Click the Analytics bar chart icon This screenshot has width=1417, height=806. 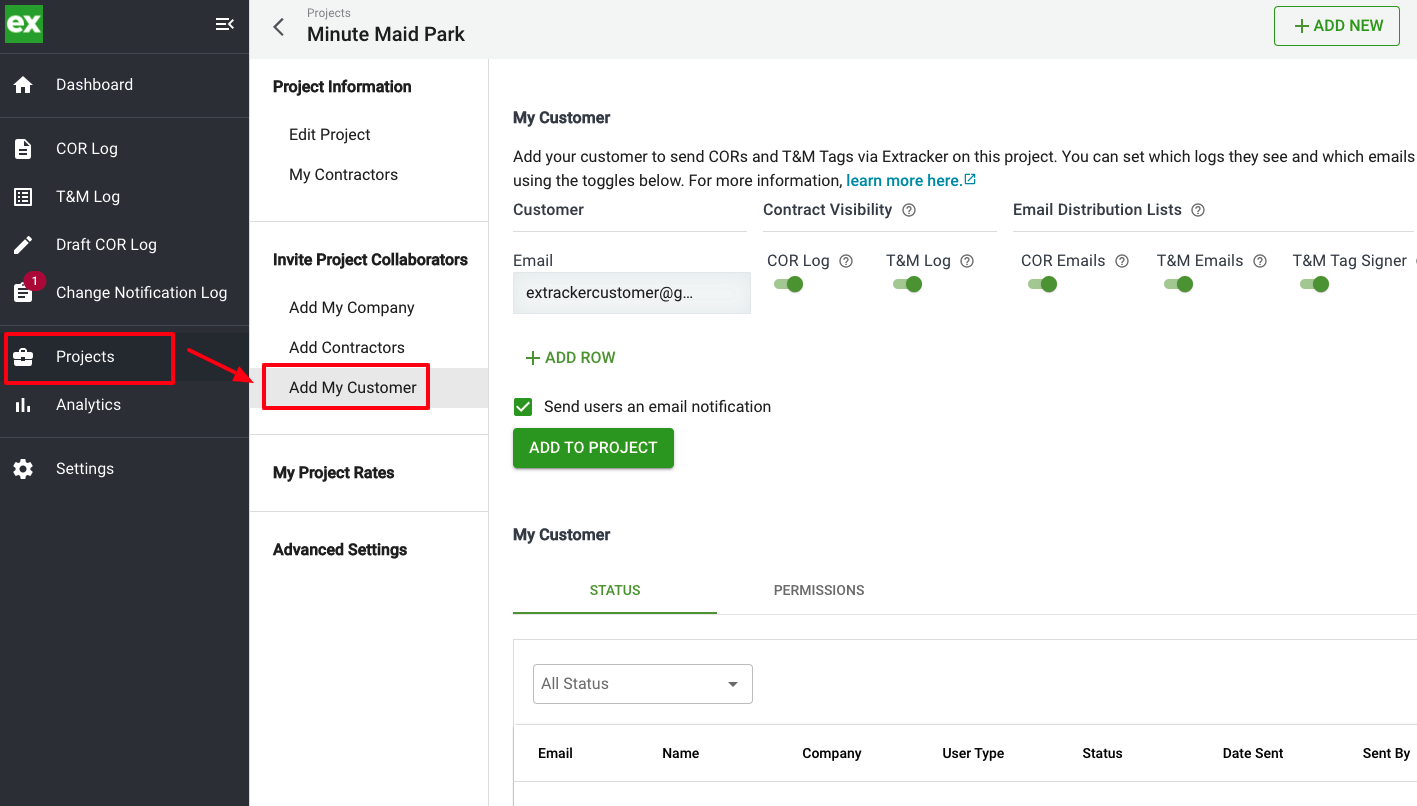[x=23, y=405]
